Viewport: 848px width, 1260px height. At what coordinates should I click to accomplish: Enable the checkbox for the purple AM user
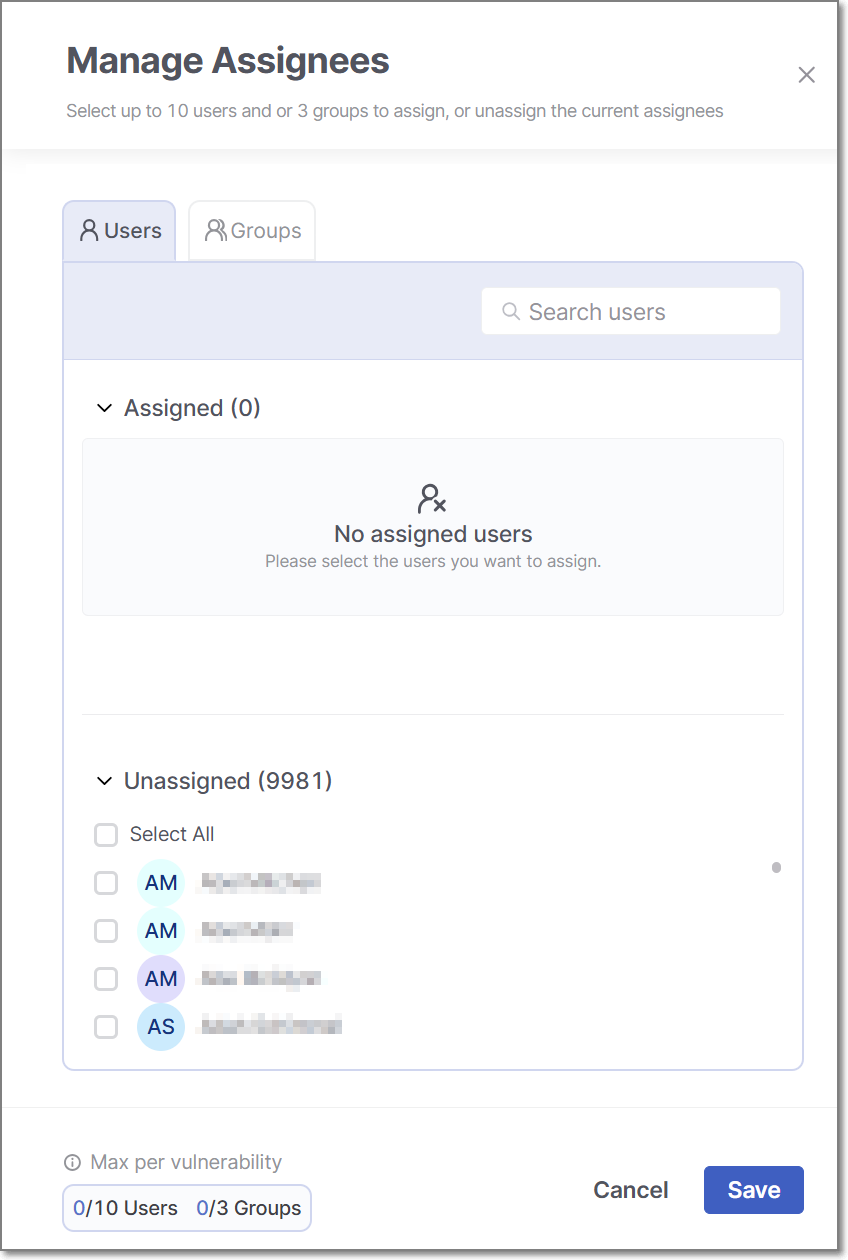click(106, 979)
